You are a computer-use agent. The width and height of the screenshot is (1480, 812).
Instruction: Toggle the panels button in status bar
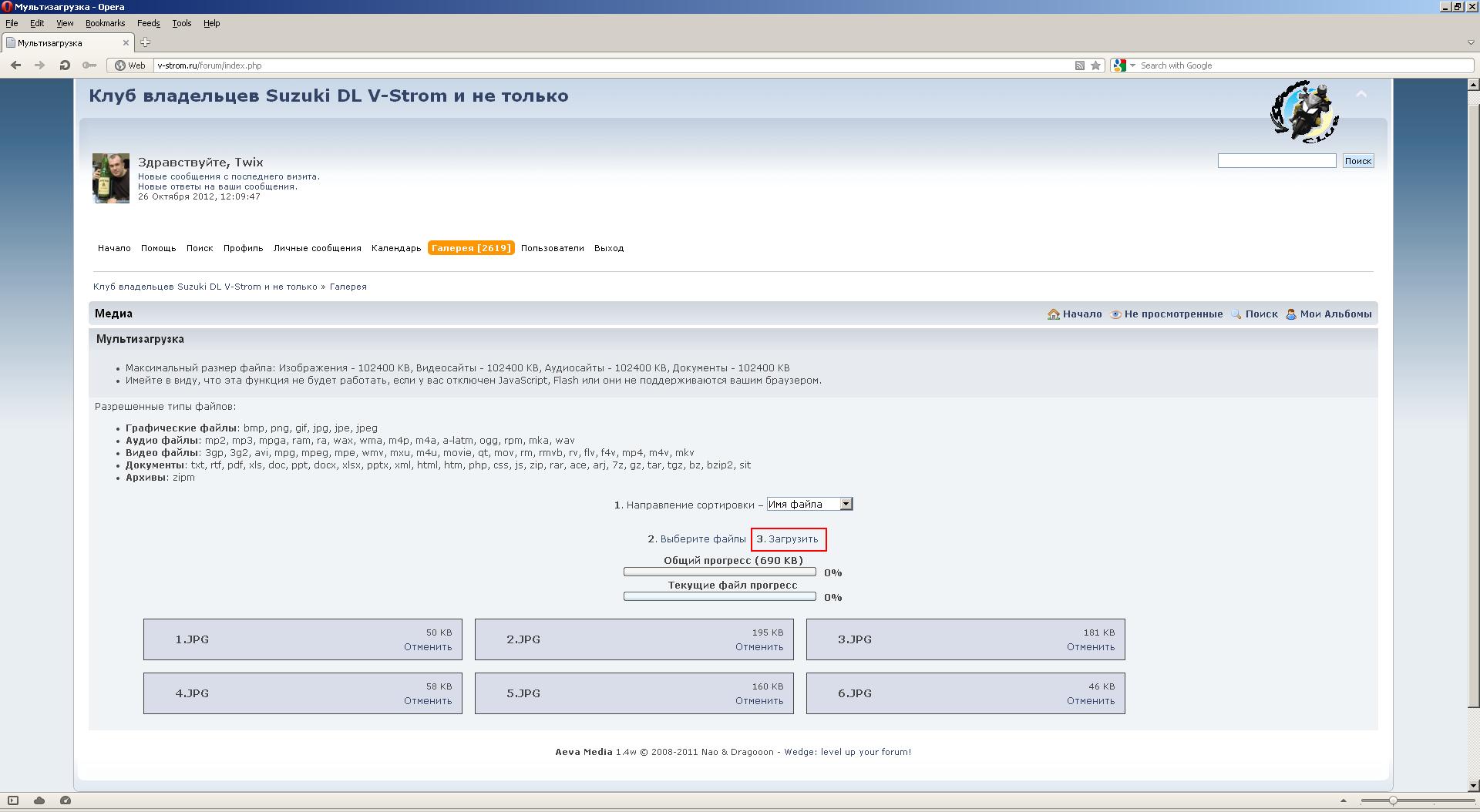[x=13, y=800]
